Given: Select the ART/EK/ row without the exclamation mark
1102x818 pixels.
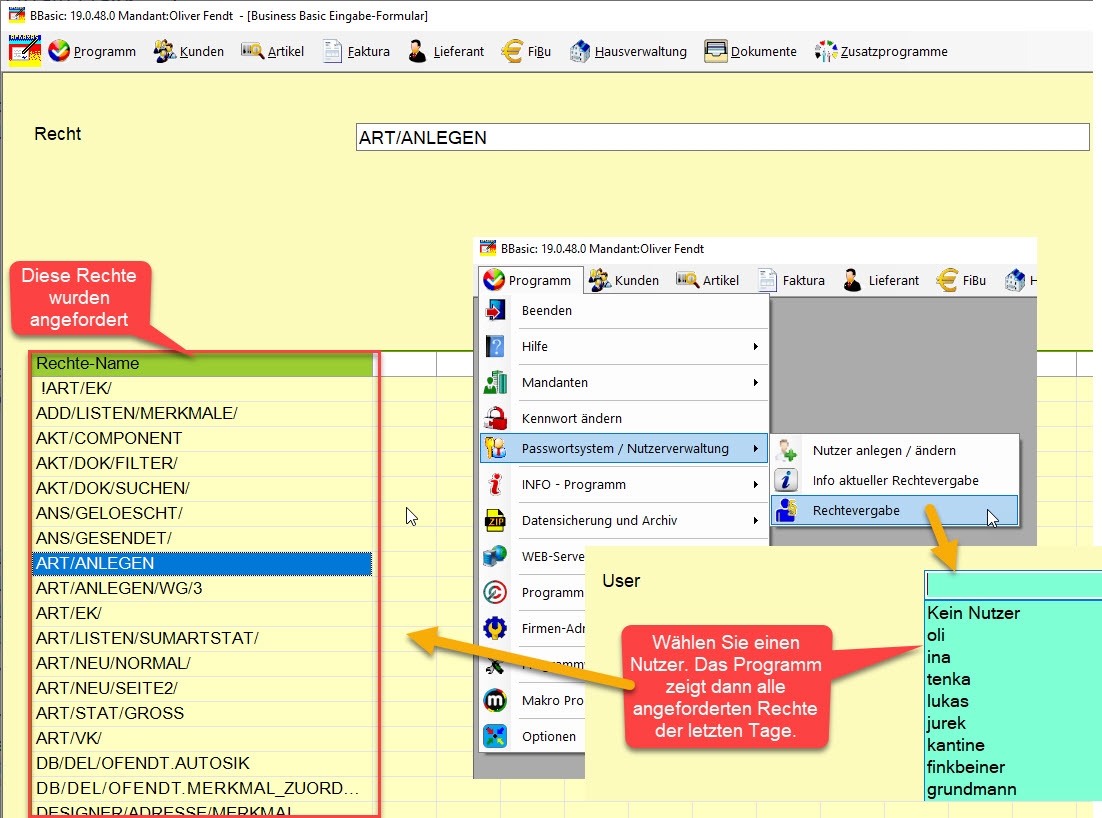Looking at the screenshot, I should click(x=202, y=614).
